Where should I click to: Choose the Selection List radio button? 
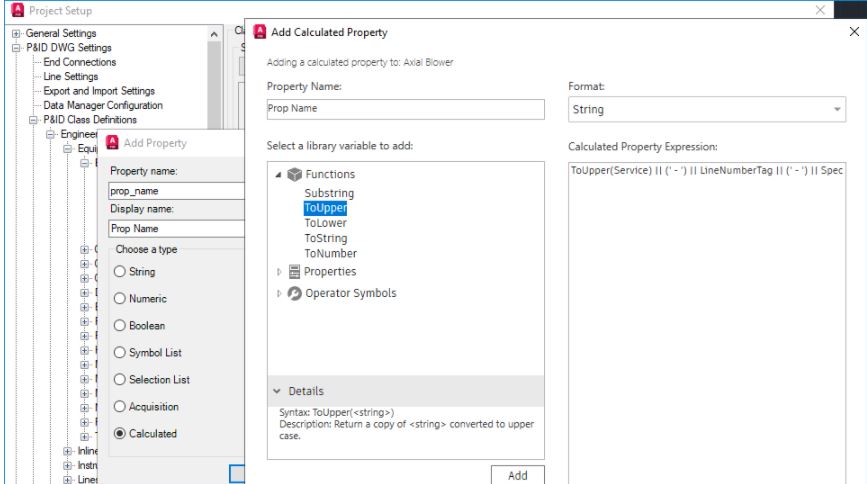point(119,379)
